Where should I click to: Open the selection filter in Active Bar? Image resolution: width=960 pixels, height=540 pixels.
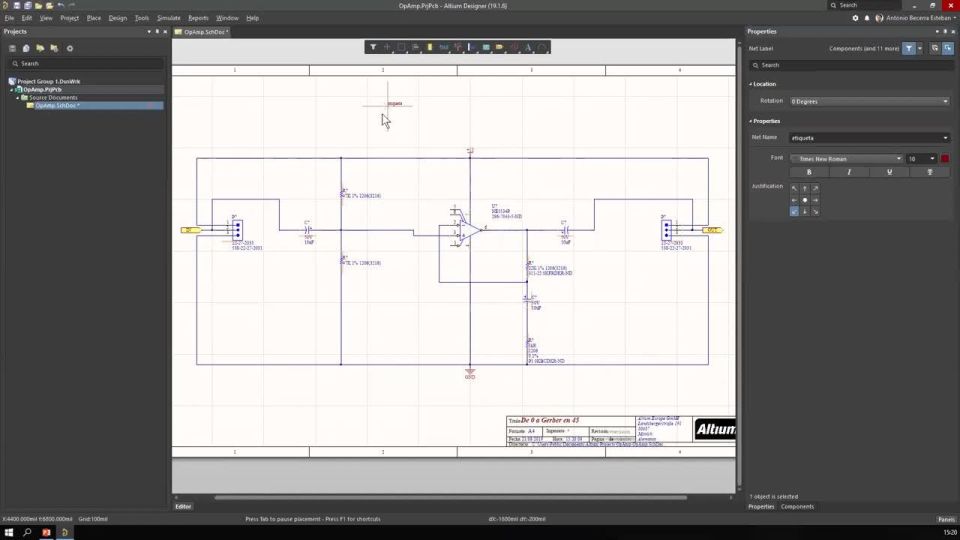tap(373, 47)
